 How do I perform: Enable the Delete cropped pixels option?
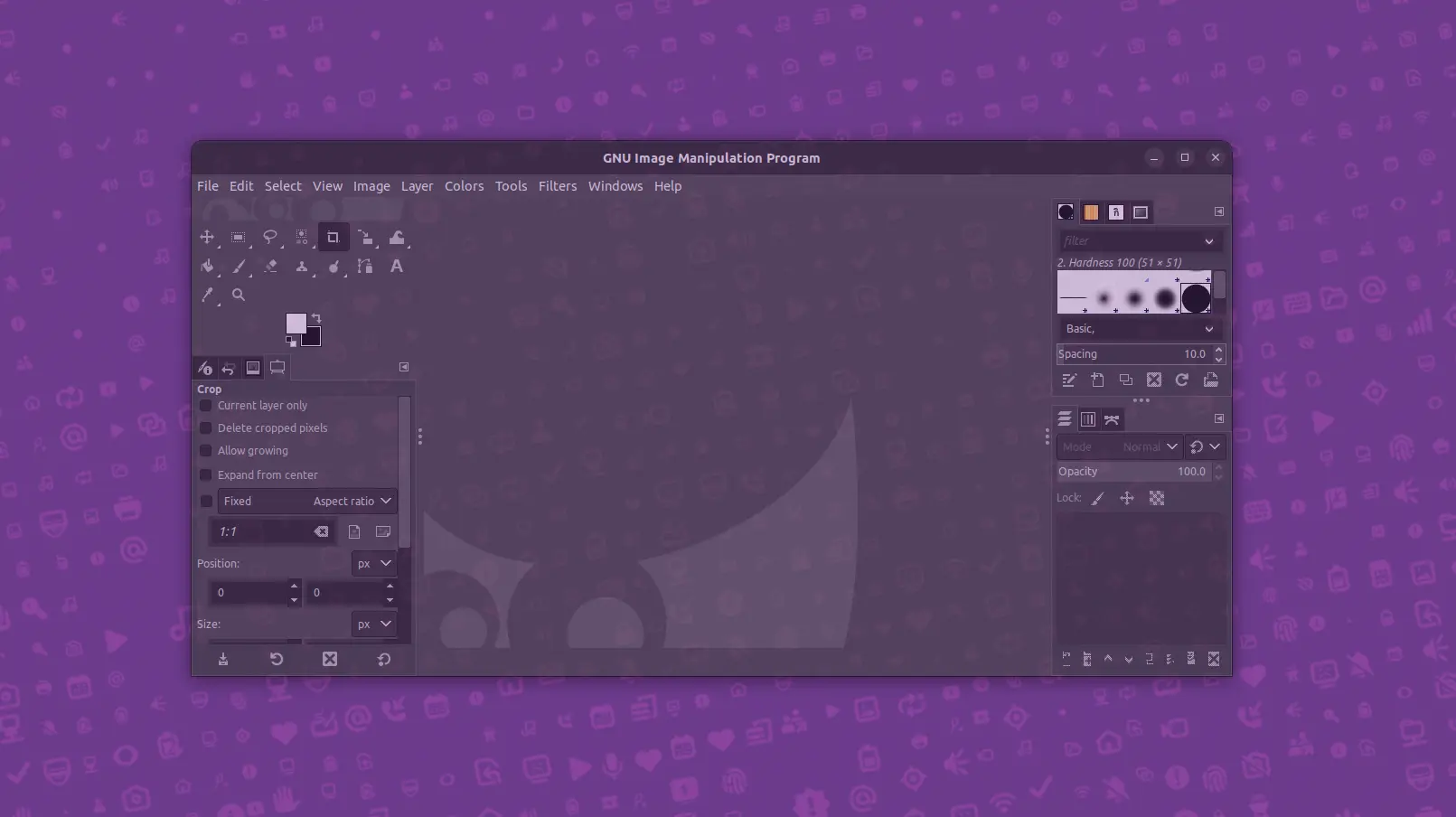point(205,427)
